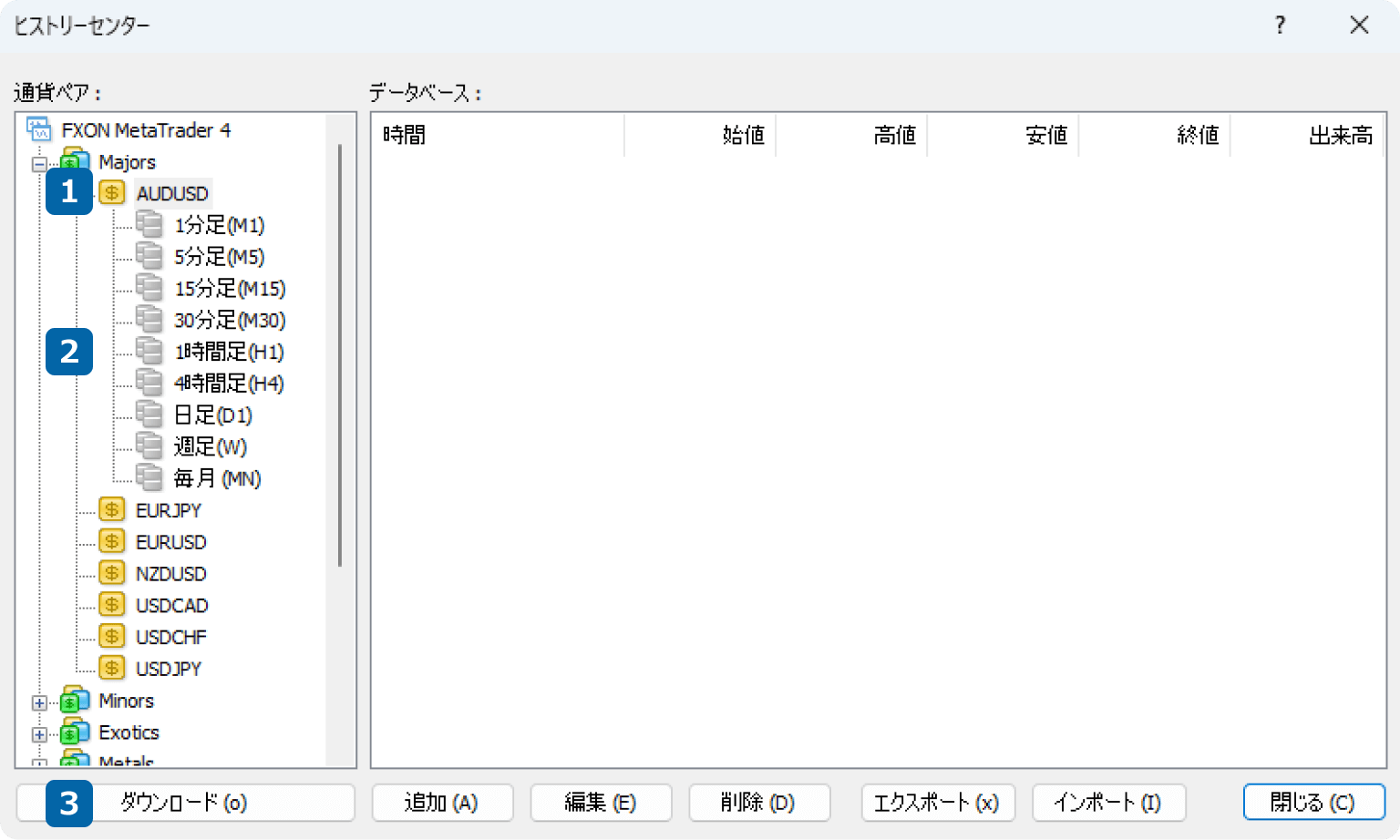Click the Exotics group folder icon

pyautogui.click(x=75, y=732)
